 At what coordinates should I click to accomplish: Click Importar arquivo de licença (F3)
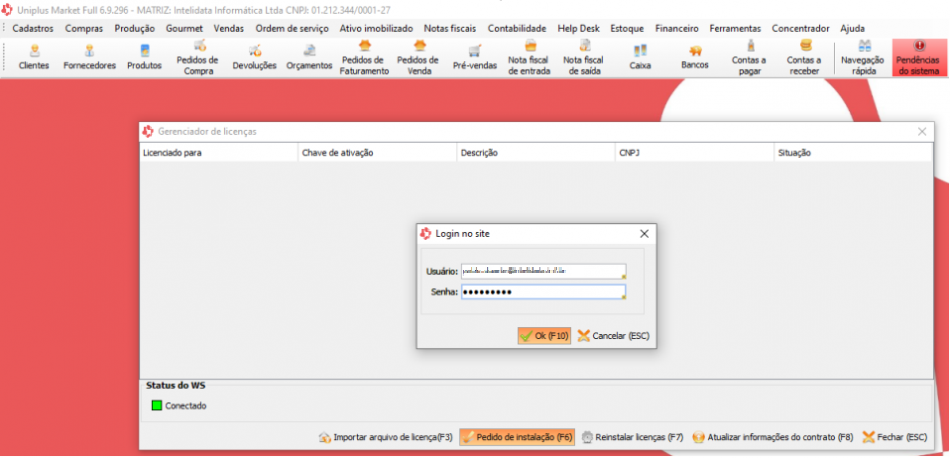click(x=386, y=437)
